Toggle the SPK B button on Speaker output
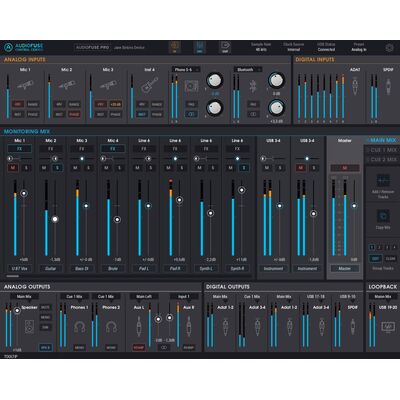This screenshot has width=400, height=400. coord(45,348)
